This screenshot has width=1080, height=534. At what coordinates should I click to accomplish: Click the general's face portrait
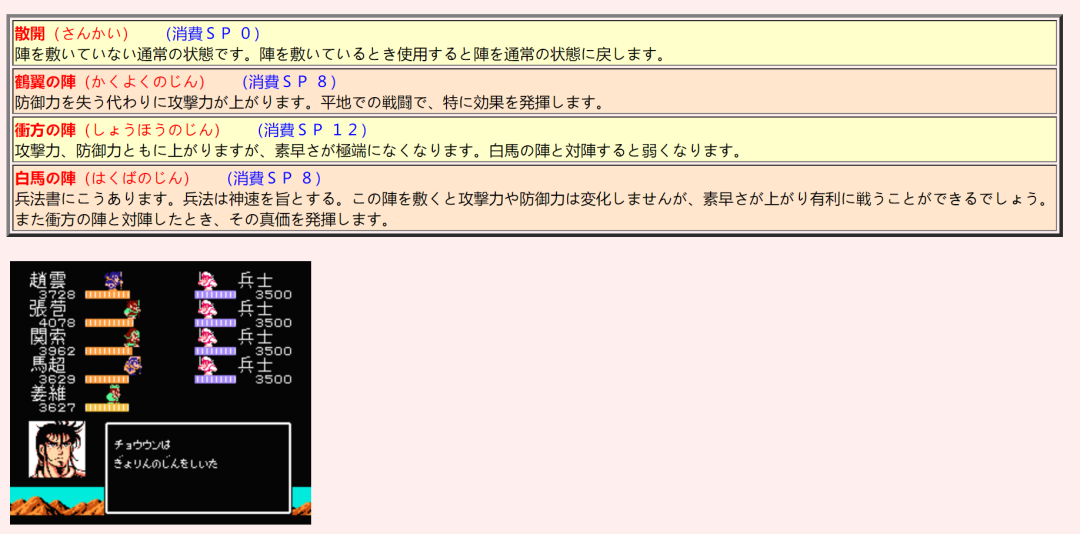point(56,449)
